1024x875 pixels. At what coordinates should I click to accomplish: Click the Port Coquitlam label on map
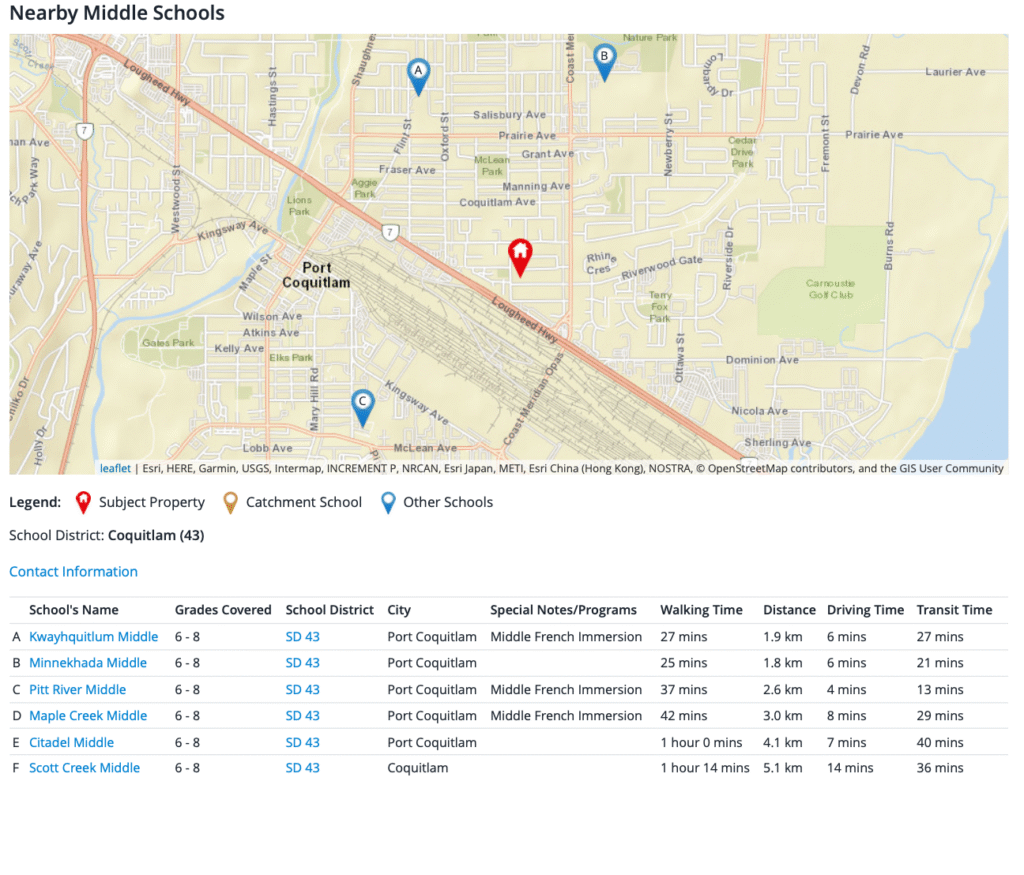click(316, 275)
